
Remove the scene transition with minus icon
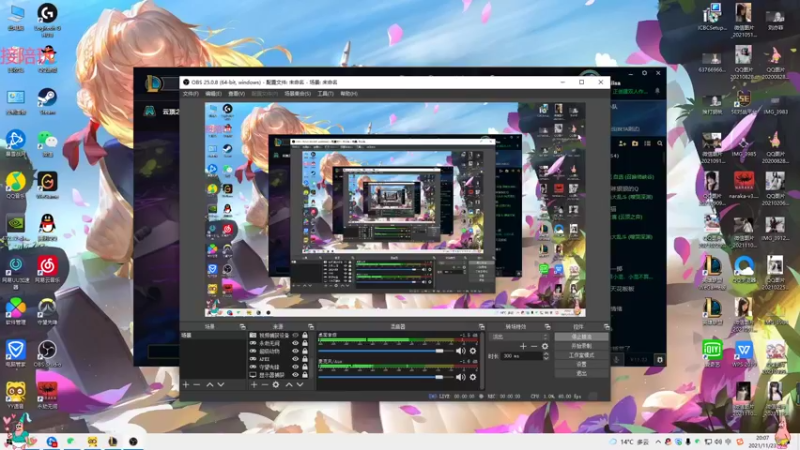(x=534, y=346)
